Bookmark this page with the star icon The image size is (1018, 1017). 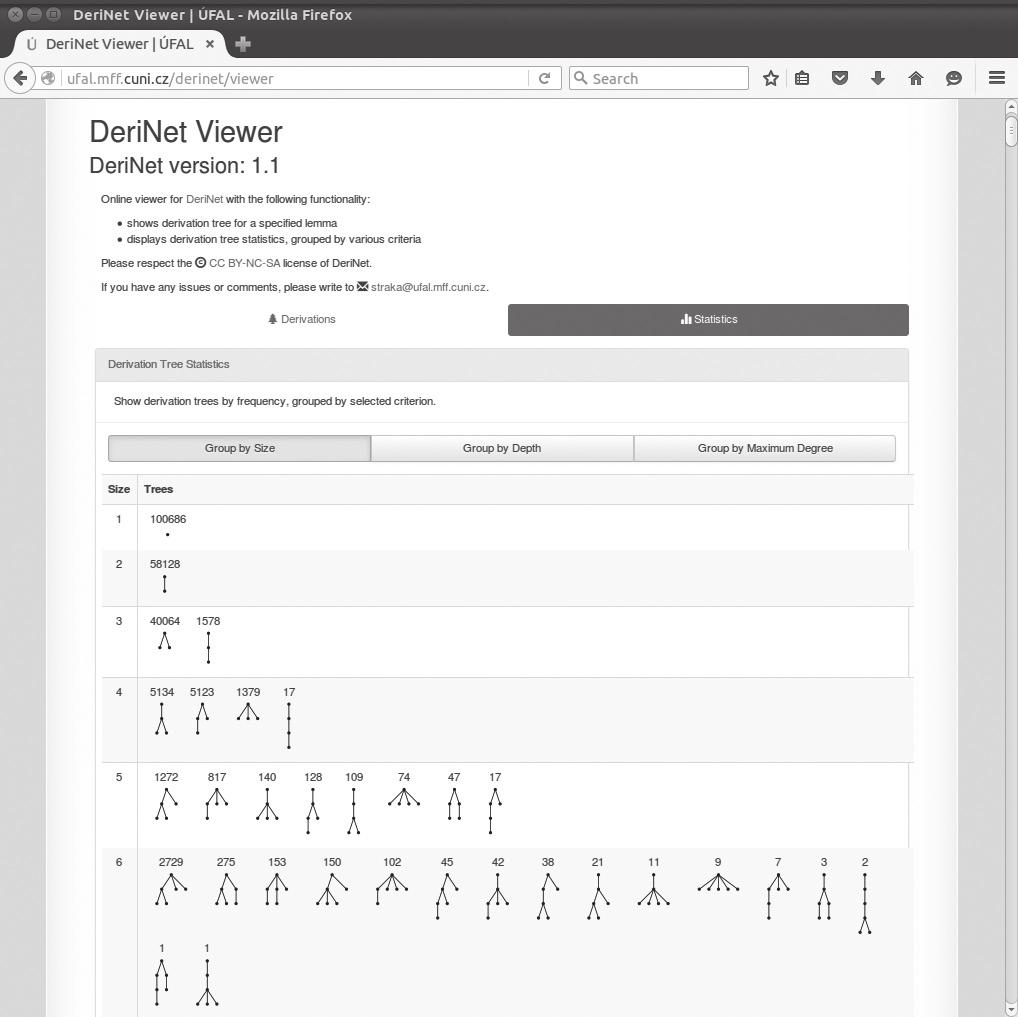(x=771, y=79)
